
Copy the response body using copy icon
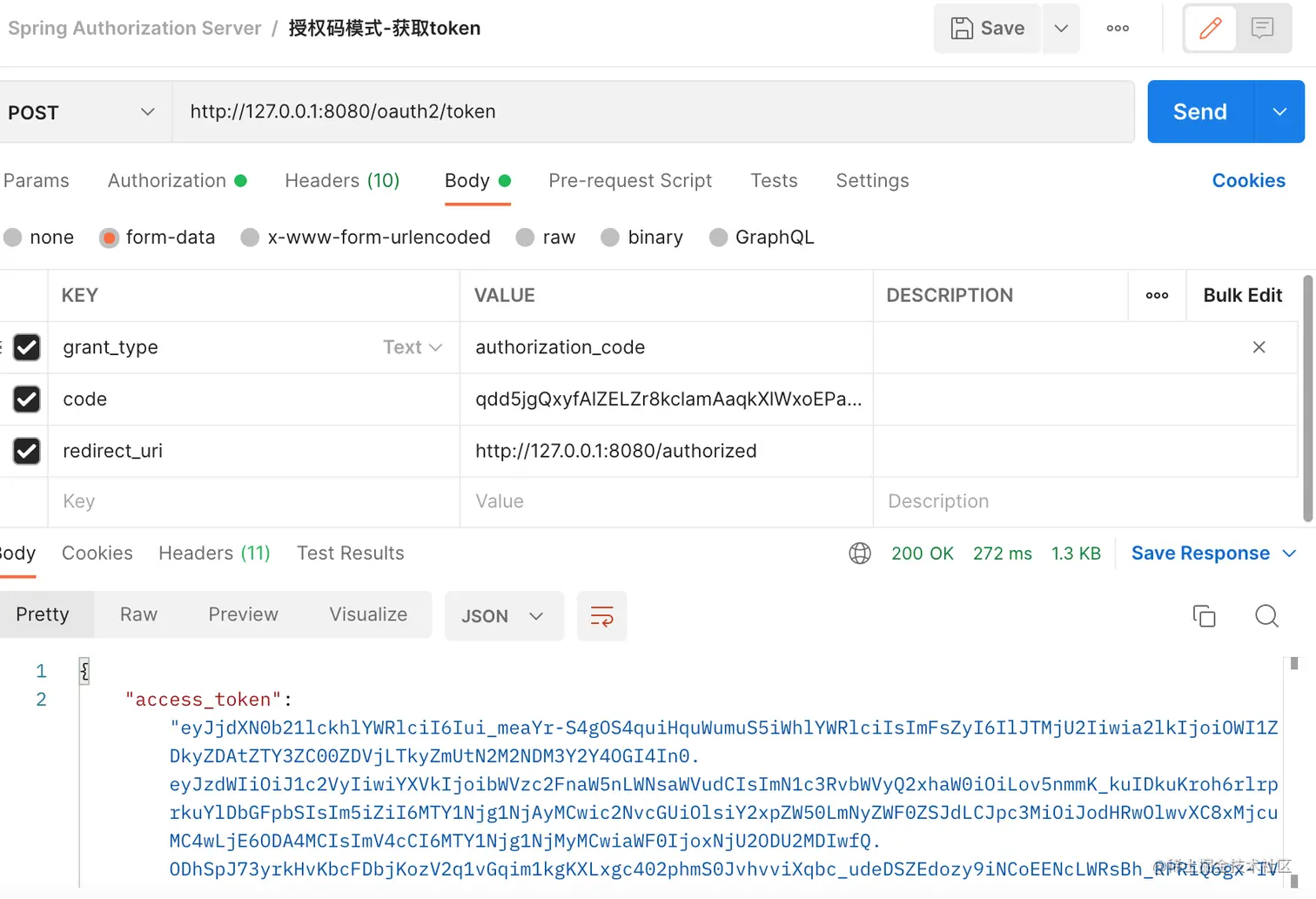pos(1204,615)
